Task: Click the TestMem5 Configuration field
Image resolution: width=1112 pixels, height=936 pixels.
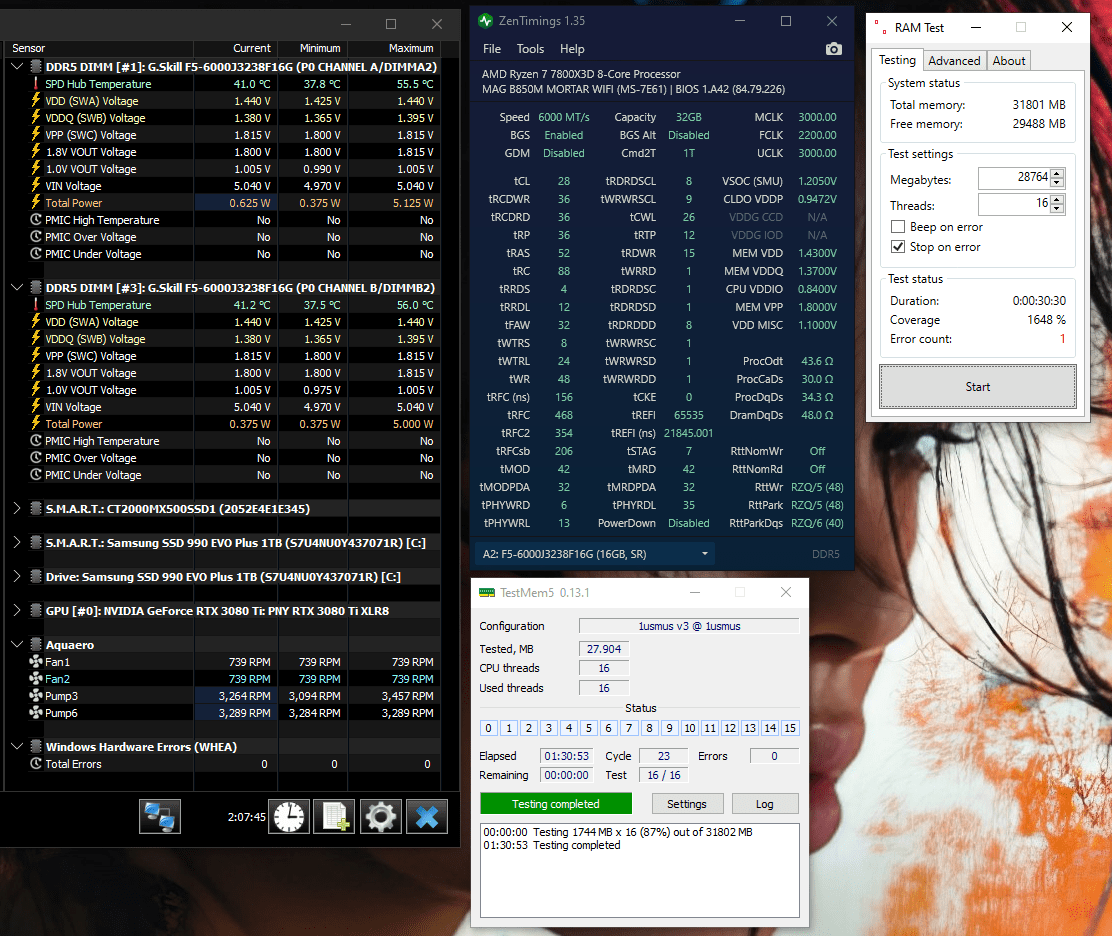Action: [x=689, y=626]
